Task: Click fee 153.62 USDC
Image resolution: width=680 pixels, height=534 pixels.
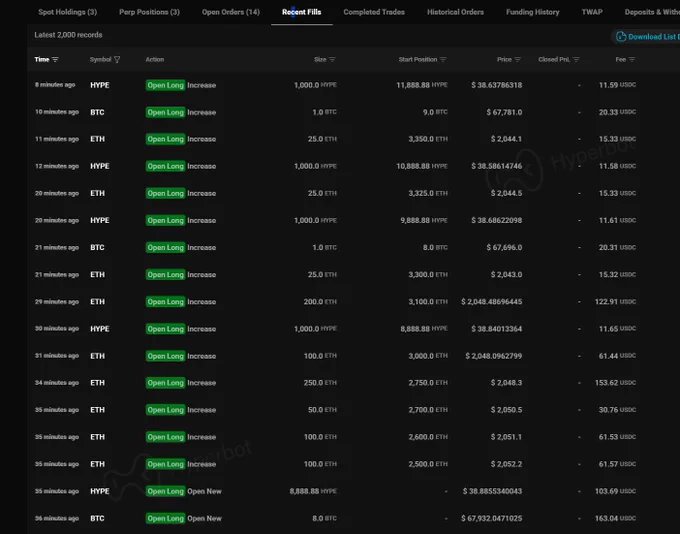Action: coord(615,383)
